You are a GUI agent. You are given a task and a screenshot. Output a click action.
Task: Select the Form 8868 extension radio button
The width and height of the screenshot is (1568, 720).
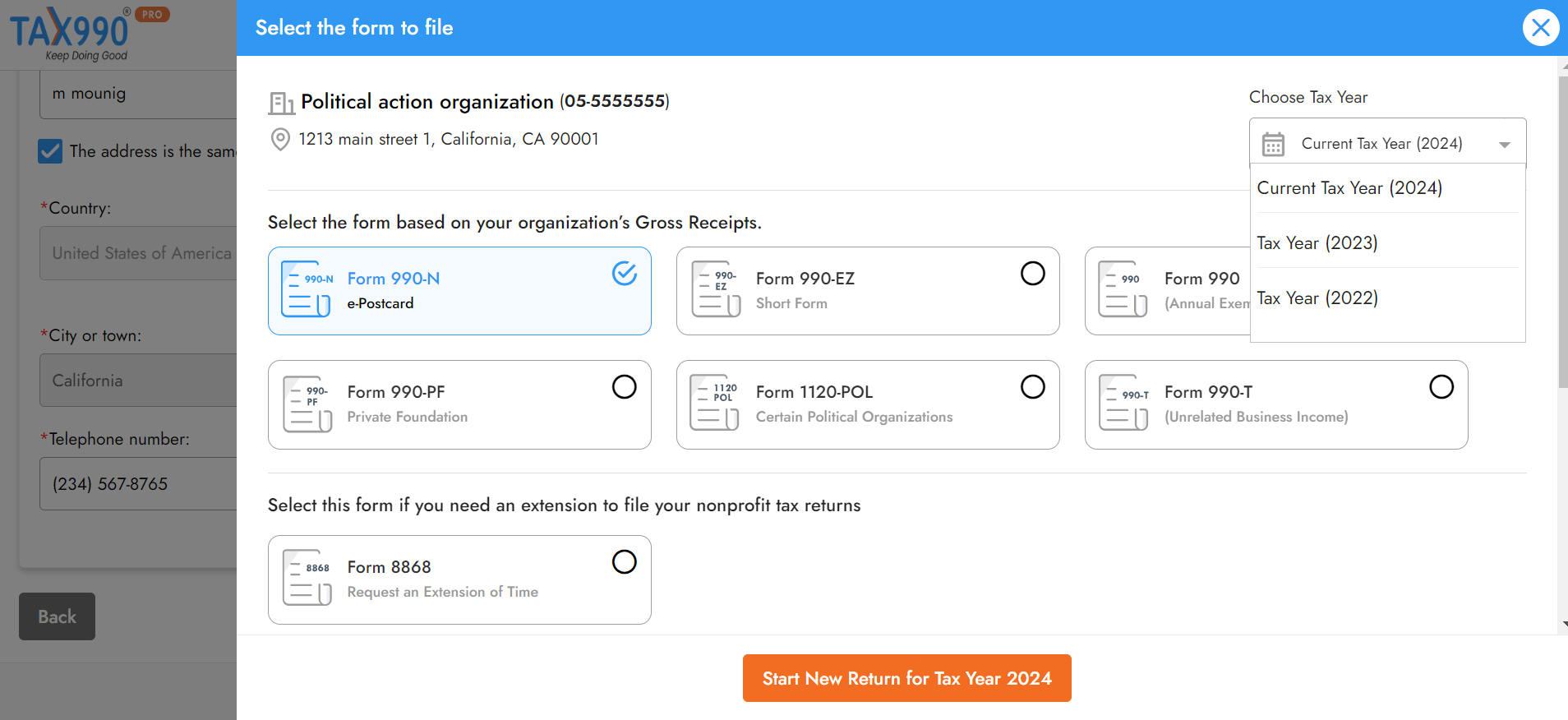(625, 562)
